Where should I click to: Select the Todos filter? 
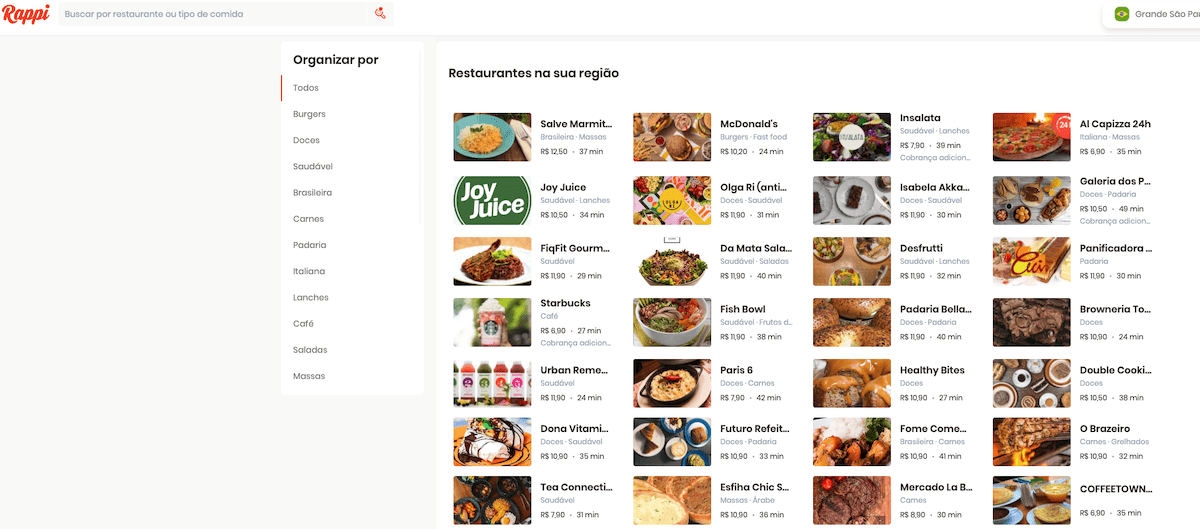pos(306,88)
